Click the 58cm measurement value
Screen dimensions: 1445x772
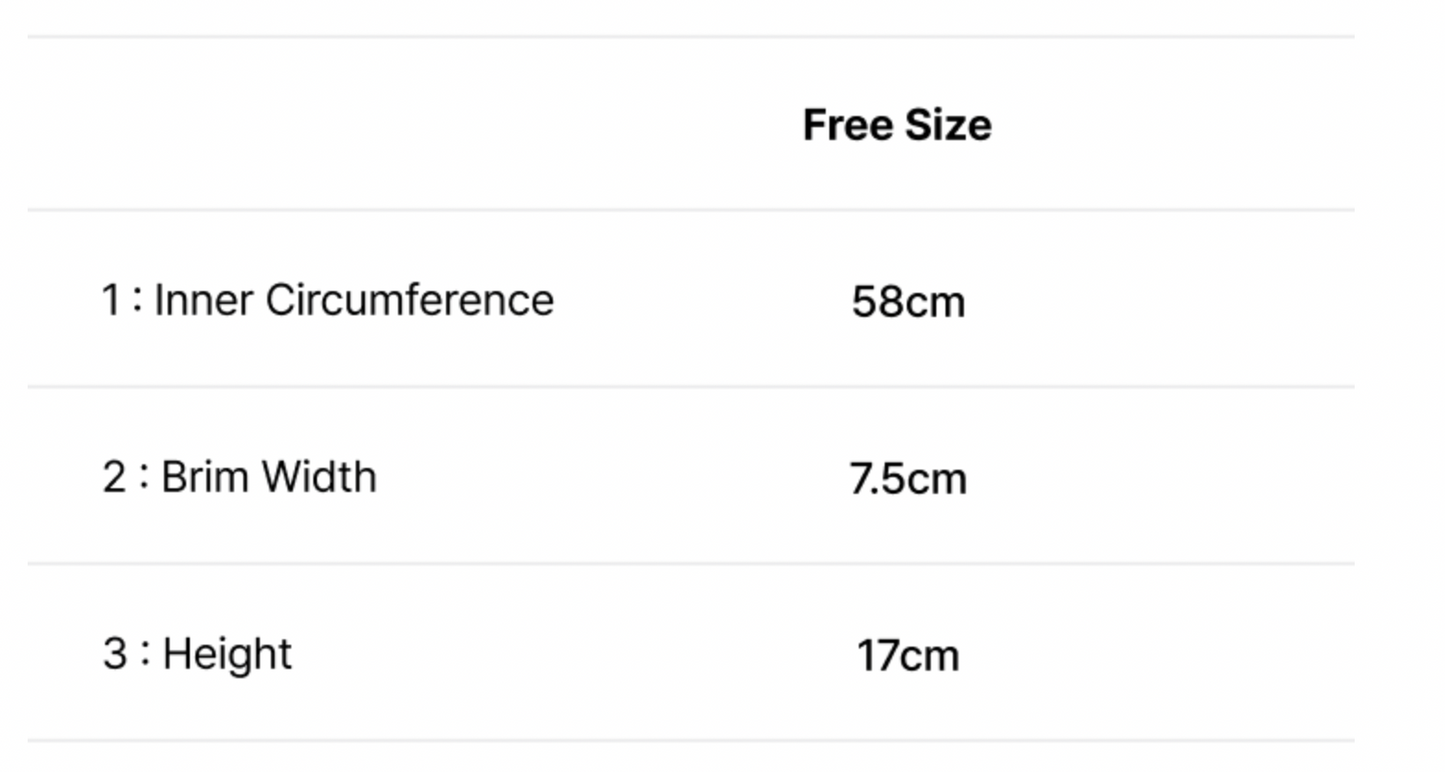click(x=908, y=302)
